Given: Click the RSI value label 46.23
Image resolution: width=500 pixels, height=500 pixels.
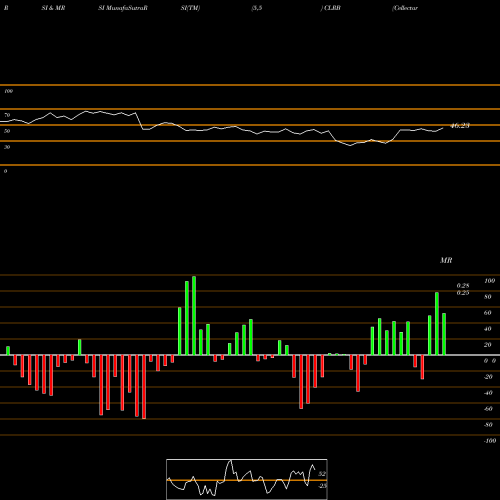Looking at the screenshot, I should click(x=460, y=126).
